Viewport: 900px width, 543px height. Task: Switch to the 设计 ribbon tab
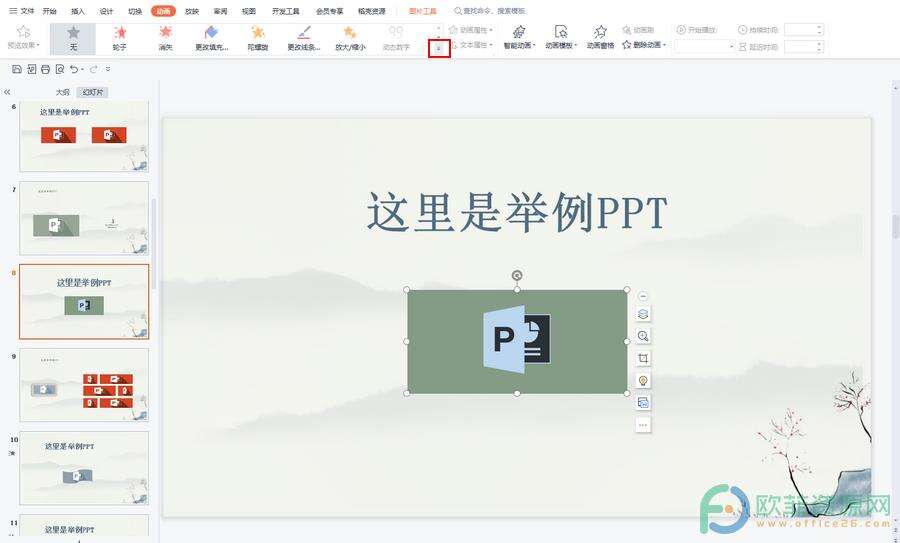(x=106, y=11)
